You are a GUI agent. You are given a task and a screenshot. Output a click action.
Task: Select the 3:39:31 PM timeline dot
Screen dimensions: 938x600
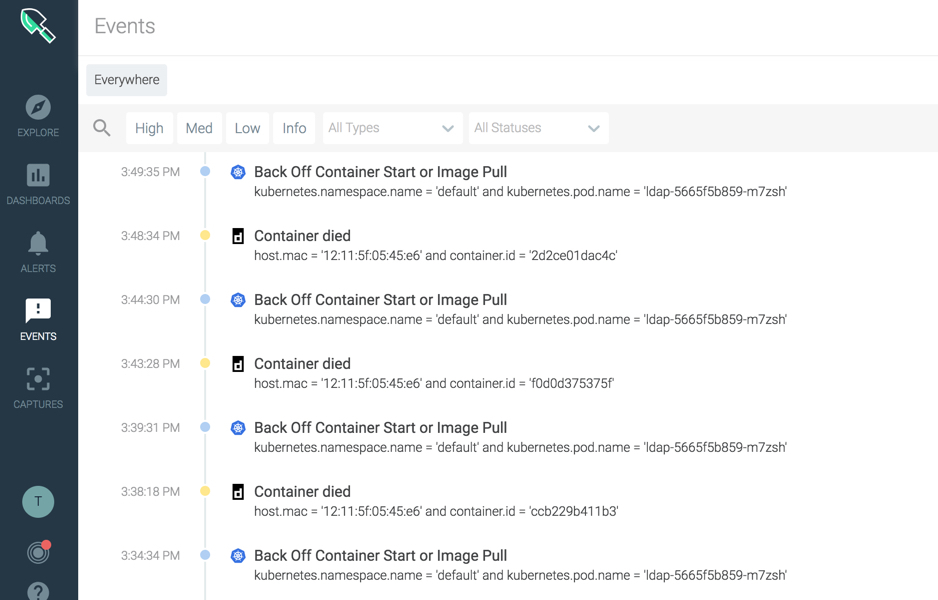pos(205,427)
